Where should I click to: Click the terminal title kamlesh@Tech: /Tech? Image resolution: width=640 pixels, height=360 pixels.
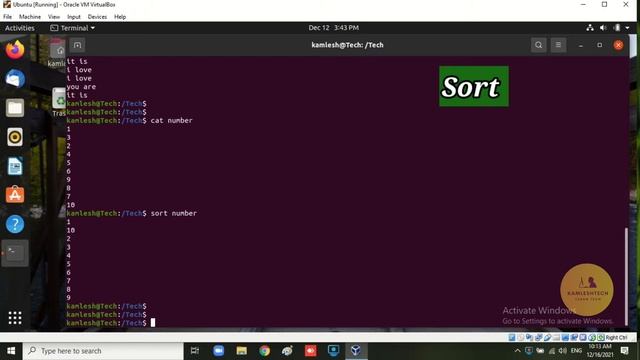tap(347, 45)
